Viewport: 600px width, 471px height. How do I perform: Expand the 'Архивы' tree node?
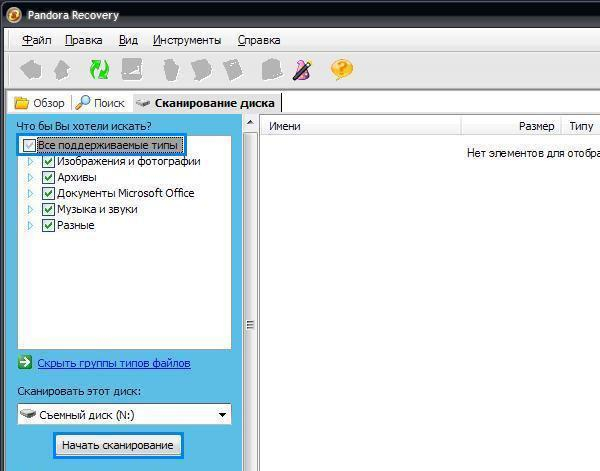tap(31, 178)
